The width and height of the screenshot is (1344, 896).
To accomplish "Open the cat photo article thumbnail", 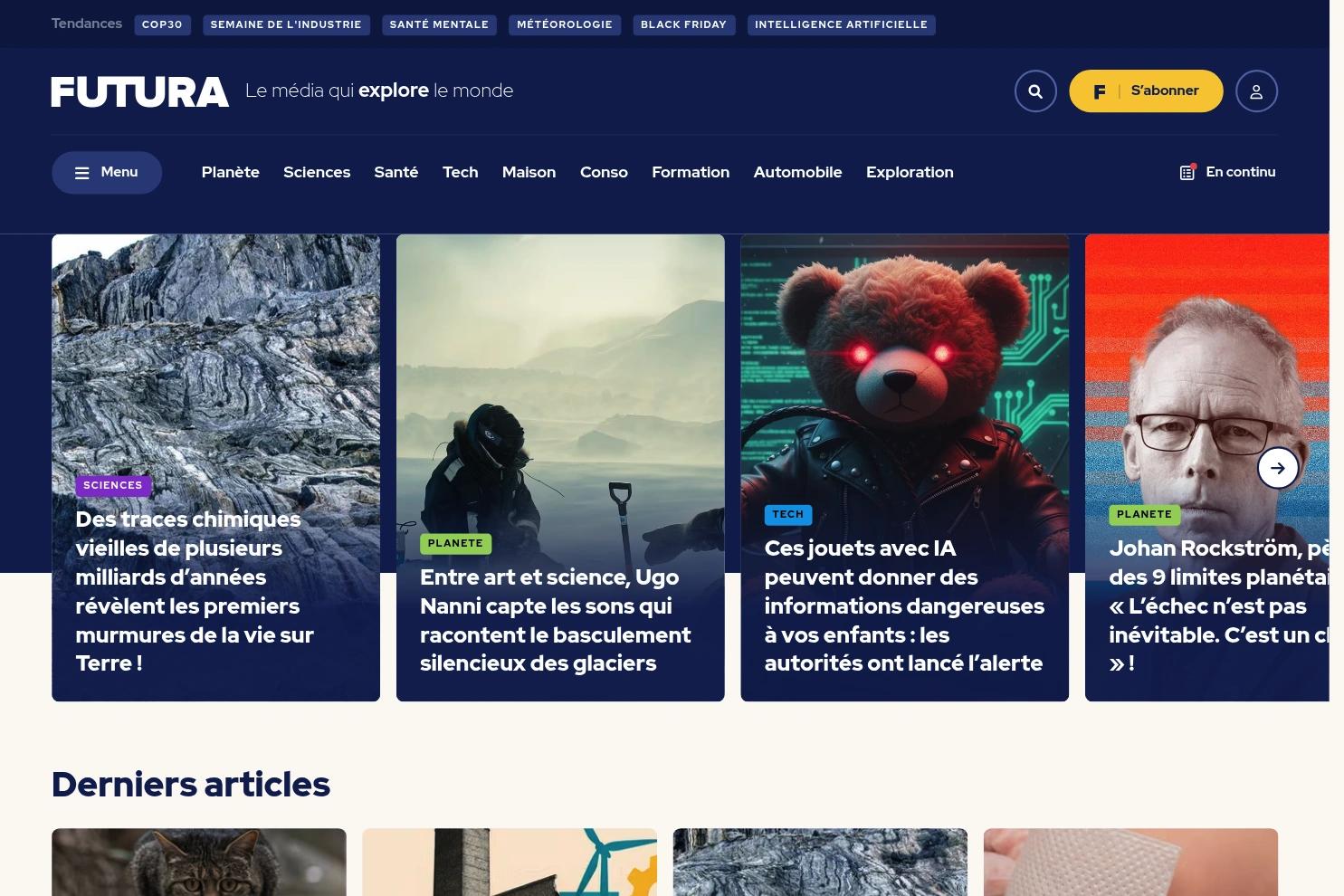I will [199, 862].
